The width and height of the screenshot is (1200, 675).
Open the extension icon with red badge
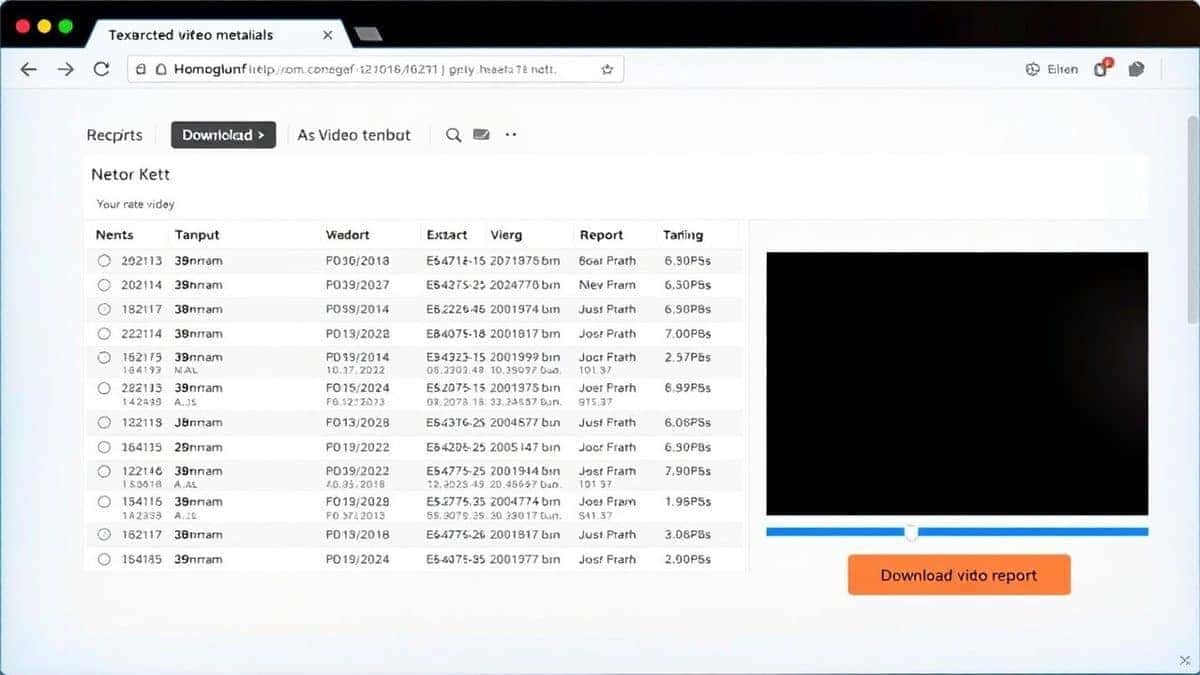coord(1102,68)
